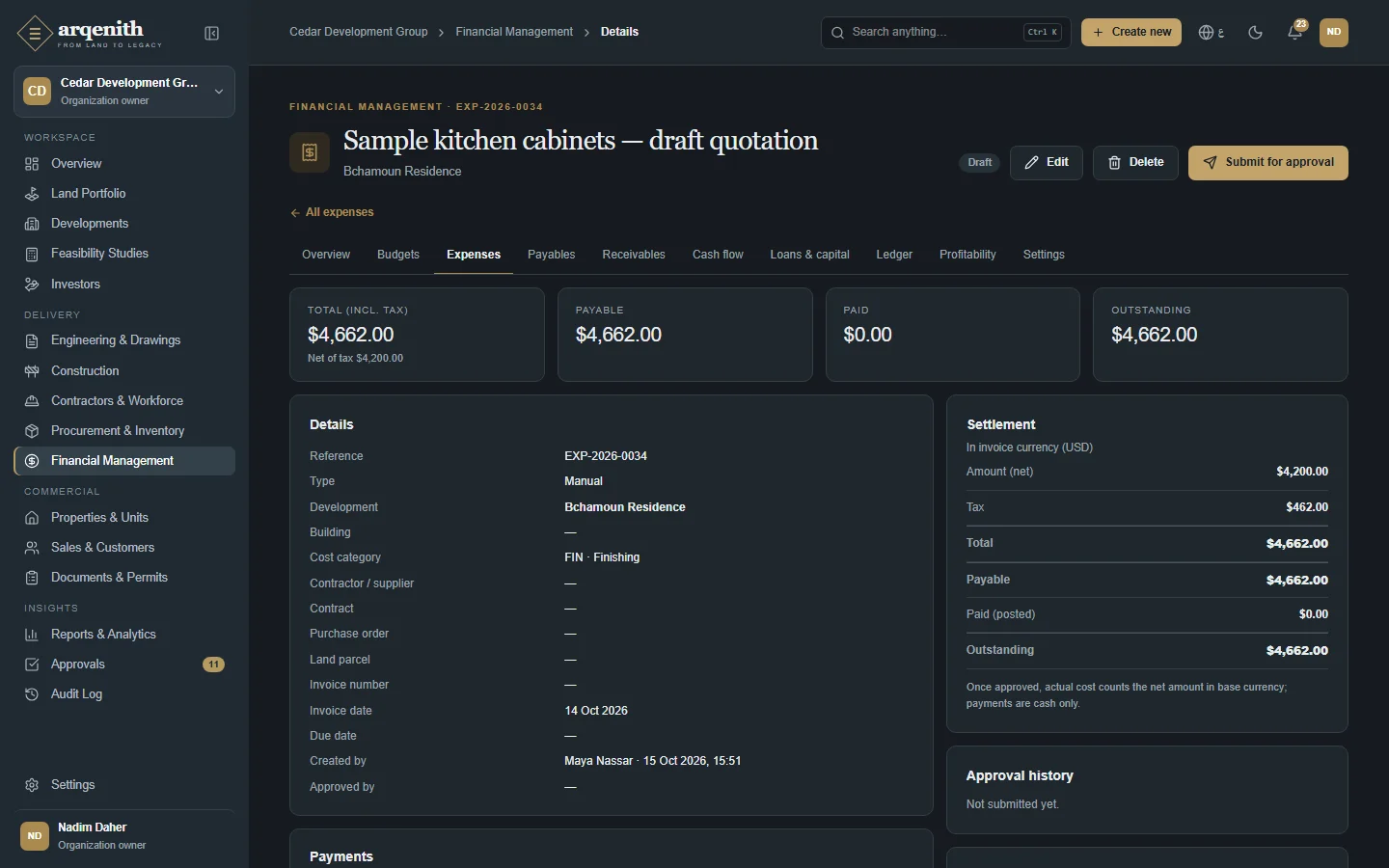Open Financial Management in sidebar

coord(124,461)
